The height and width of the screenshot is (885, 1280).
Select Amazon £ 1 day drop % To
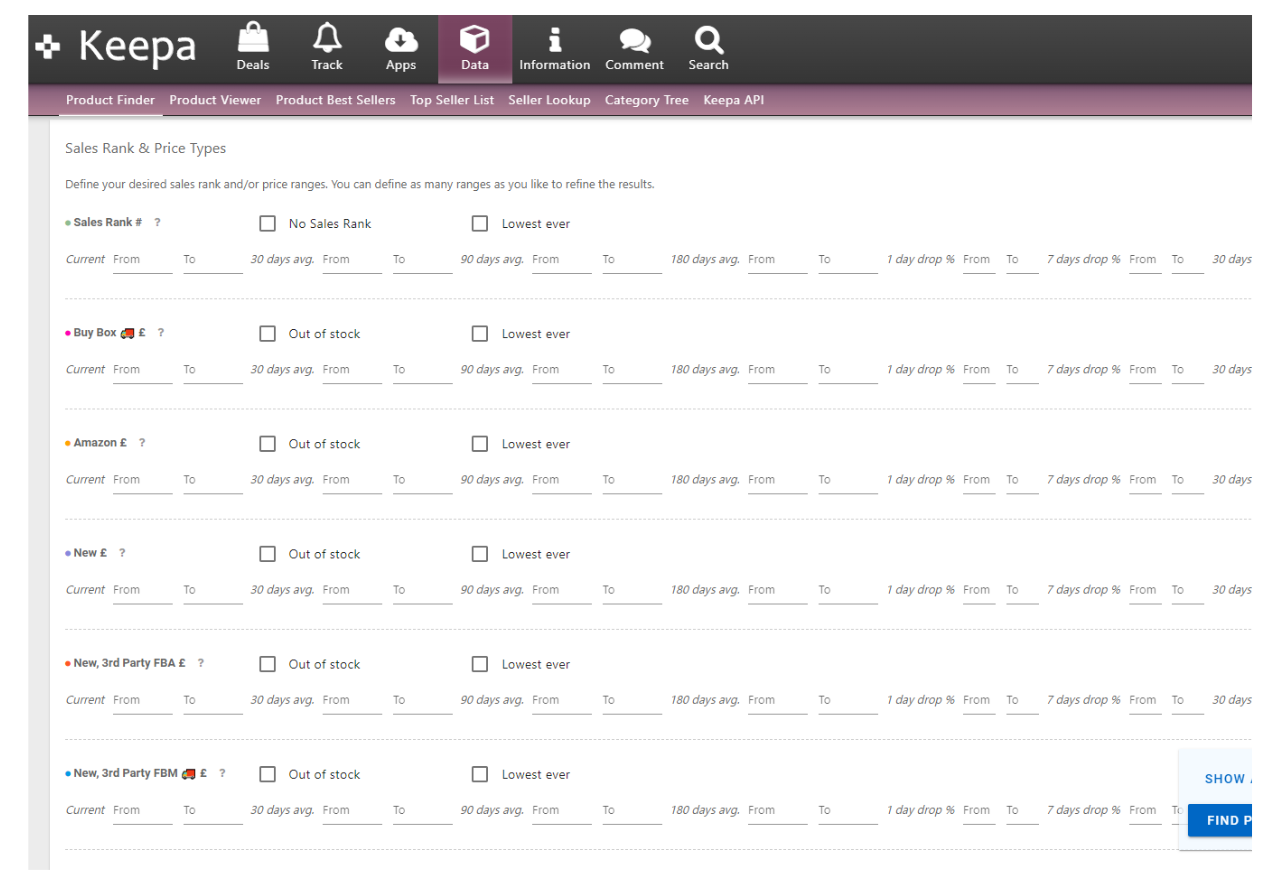pos(1022,480)
